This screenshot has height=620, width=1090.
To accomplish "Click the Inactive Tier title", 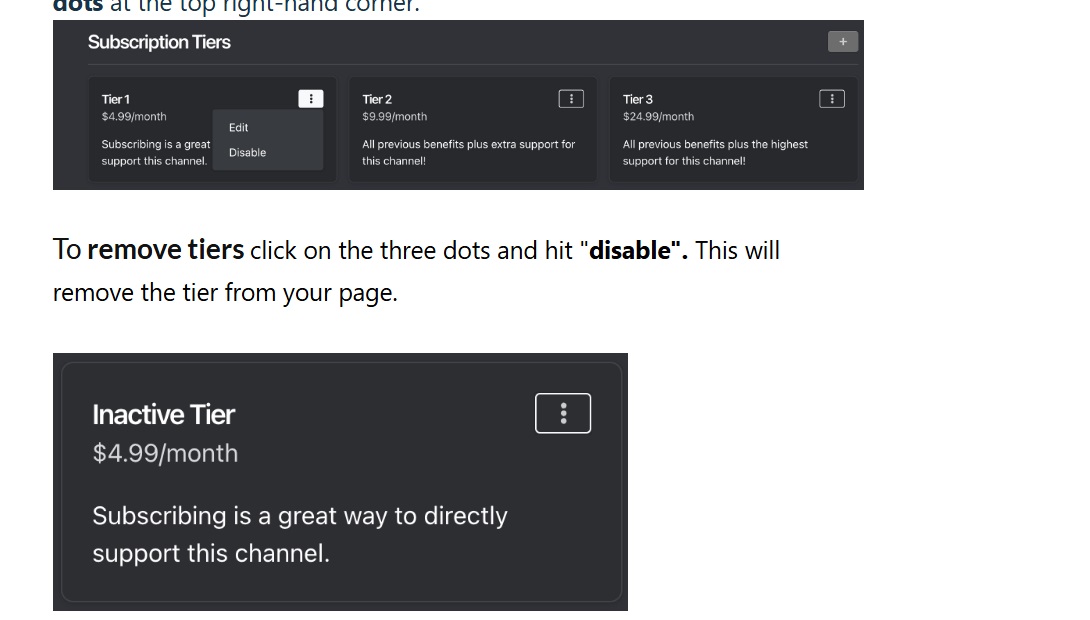I will (164, 415).
